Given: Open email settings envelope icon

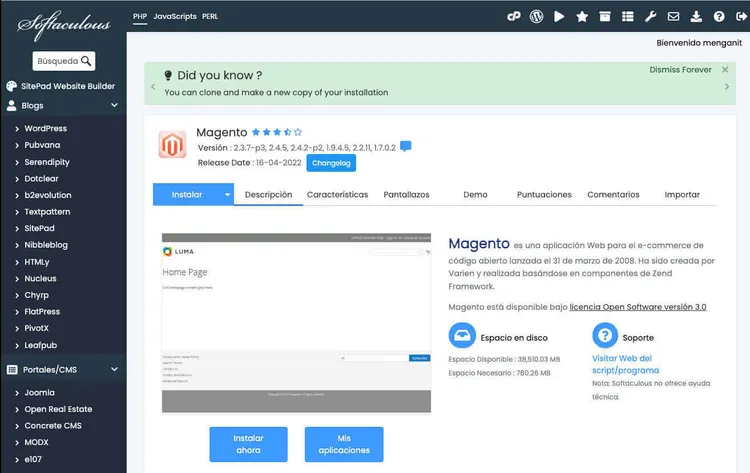Looking at the screenshot, I should tap(673, 17).
